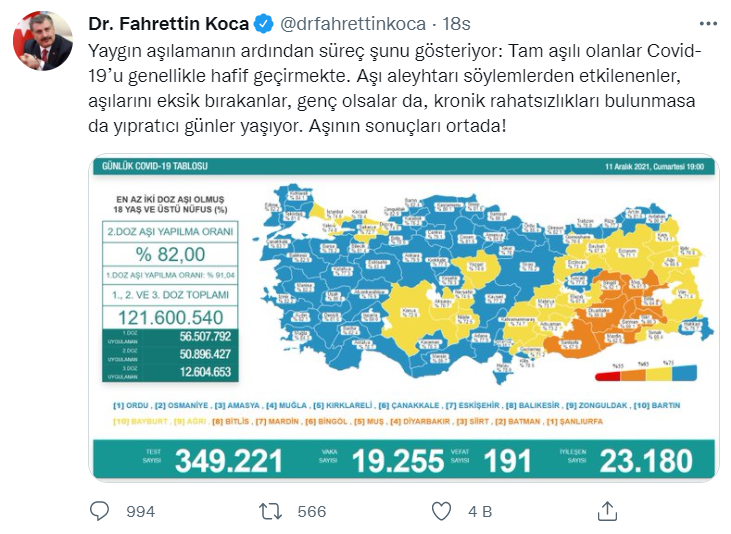Click the blue verified badge

click(264, 23)
